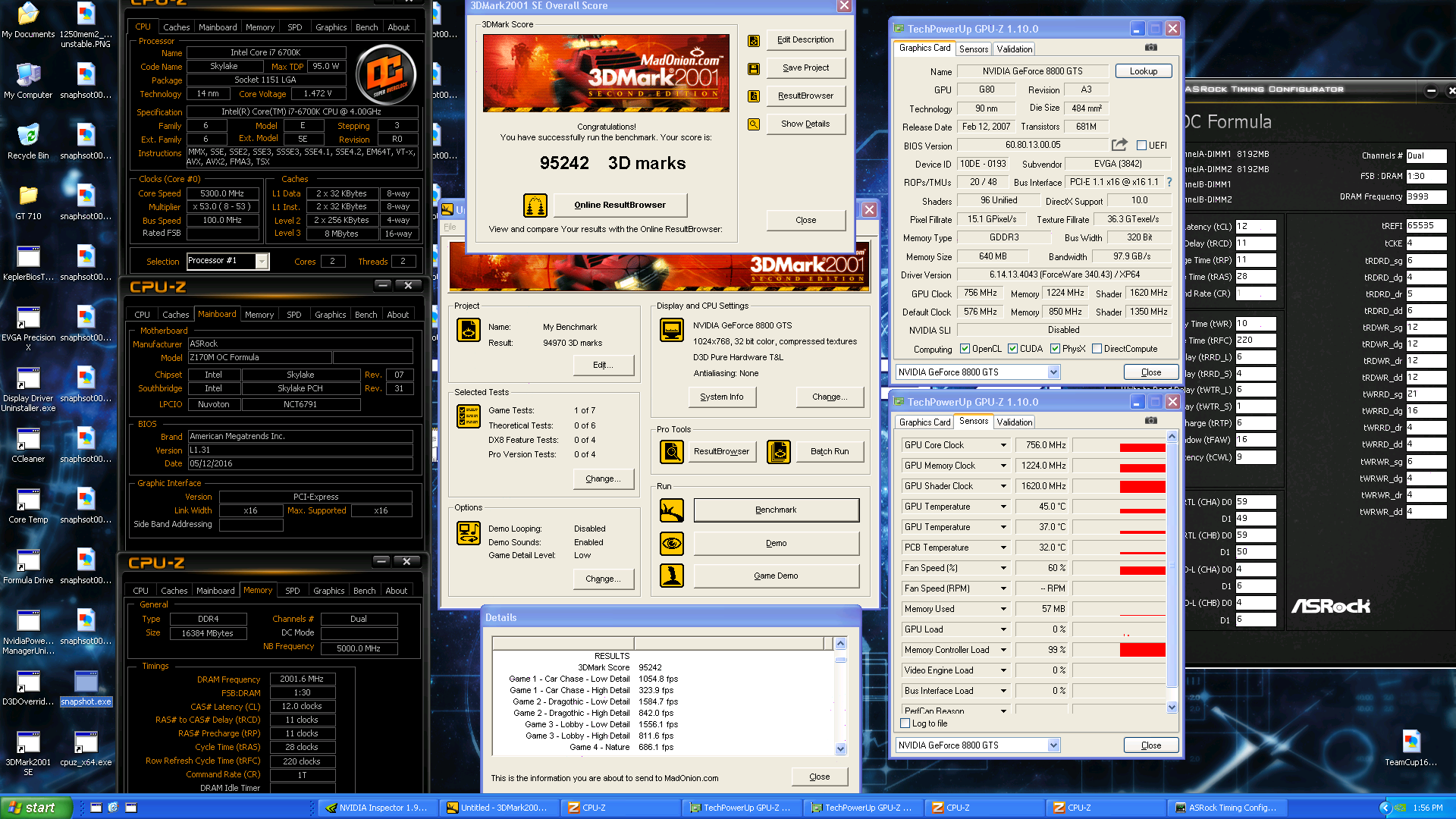Click the Demo eye icon in the Run section
Viewport: 1456px width, 819px height.
pos(672,543)
